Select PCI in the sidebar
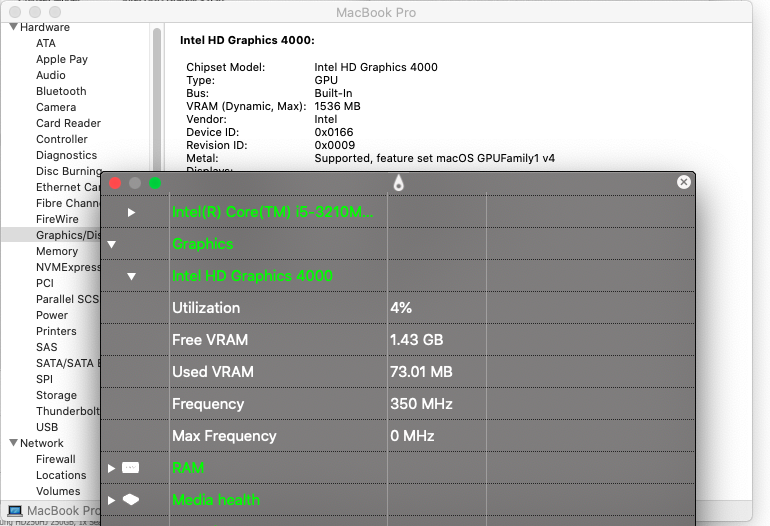Screen dimensions: 770x526 tap(45, 283)
